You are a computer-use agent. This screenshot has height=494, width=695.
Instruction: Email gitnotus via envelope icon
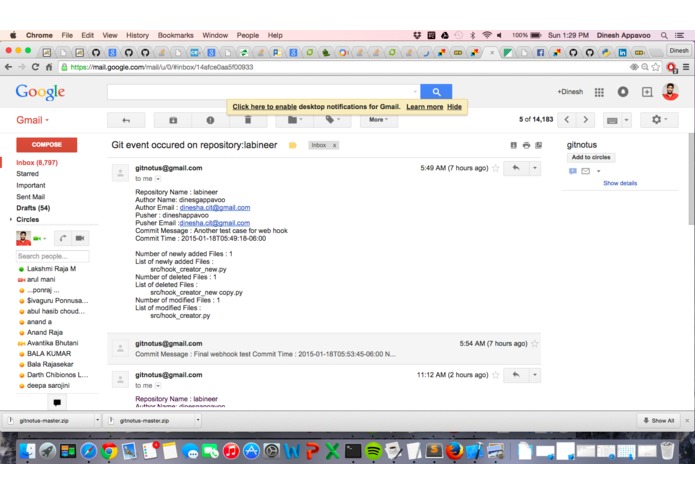586,171
